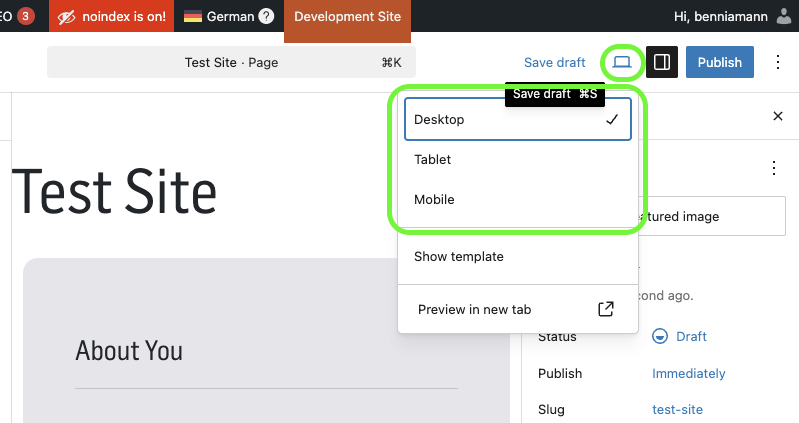Screen dimensions: 799x423
Task: Open the Immediately publish date dropdown
Action: pos(689,373)
